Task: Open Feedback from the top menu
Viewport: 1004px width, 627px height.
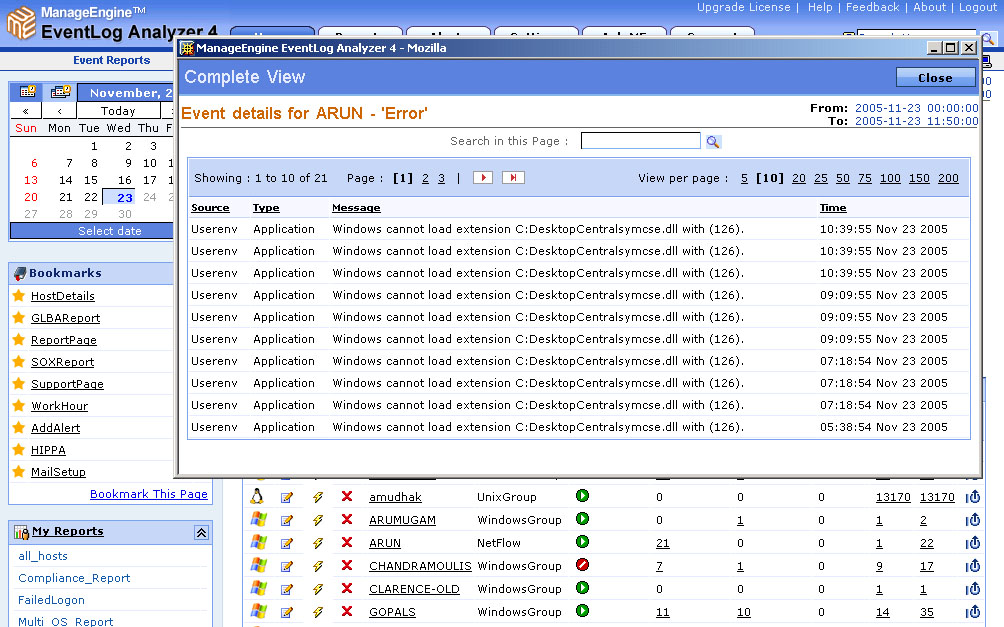Action: (872, 7)
